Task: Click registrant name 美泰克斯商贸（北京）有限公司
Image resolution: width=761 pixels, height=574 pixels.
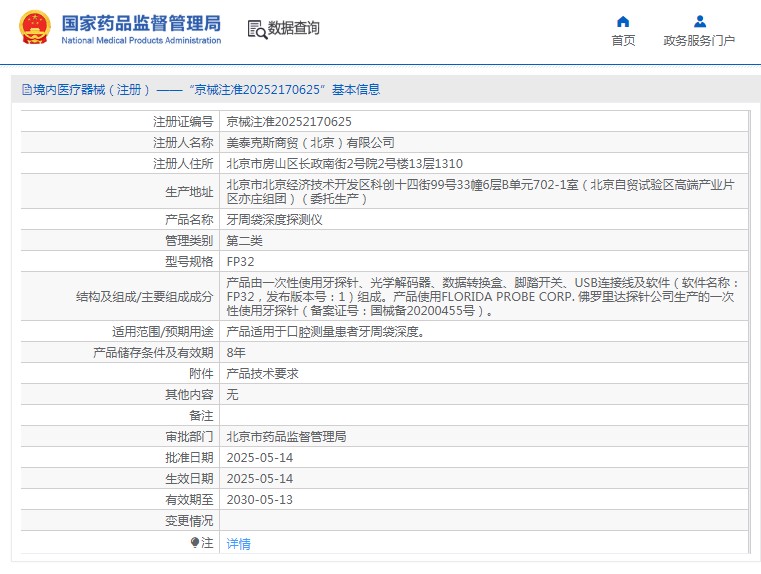Action: [310, 142]
